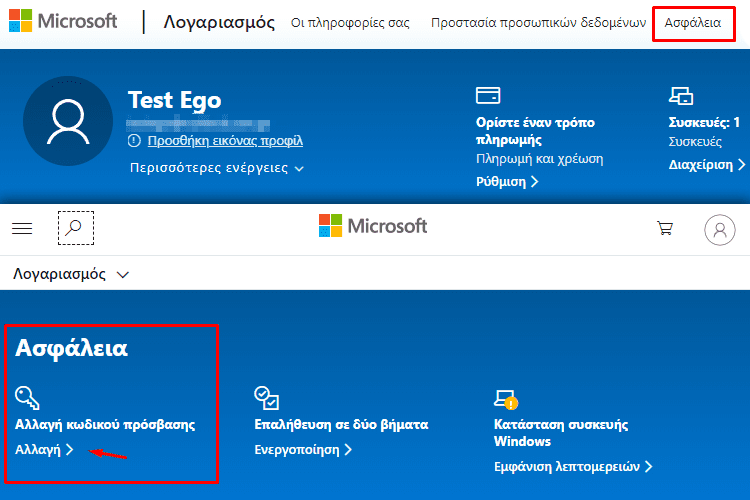Click the Windows device status icon
Screen dimensions: 750x500
pyautogui.click(x=506, y=400)
